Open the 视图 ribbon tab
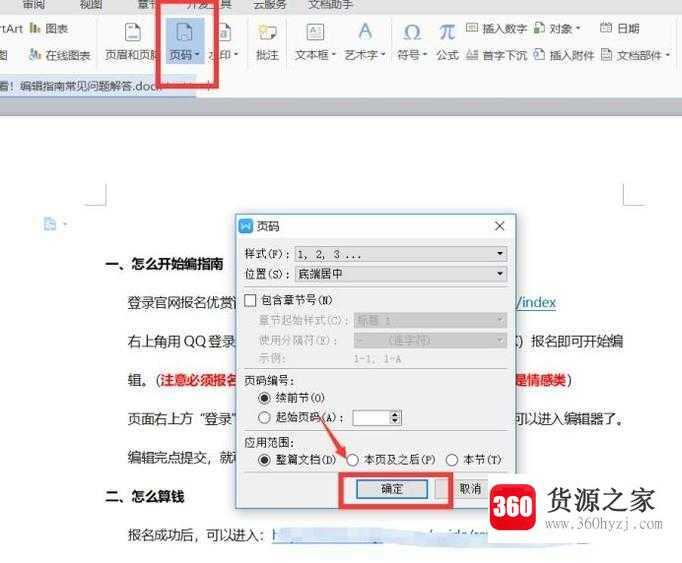The height and width of the screenshot is (563, 682). tap(91, 4)
